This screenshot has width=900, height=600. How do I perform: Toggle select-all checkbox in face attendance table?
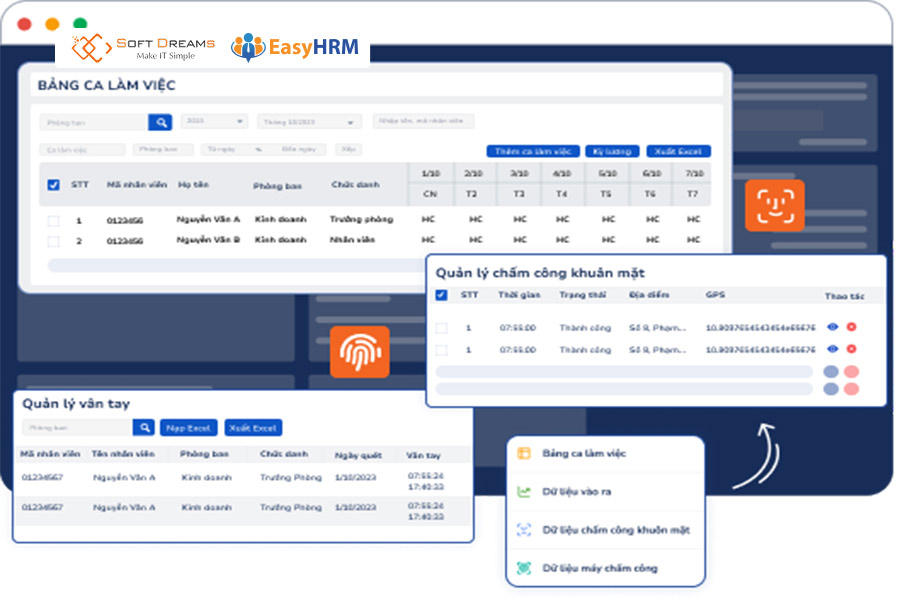click(x=441, y=295)
